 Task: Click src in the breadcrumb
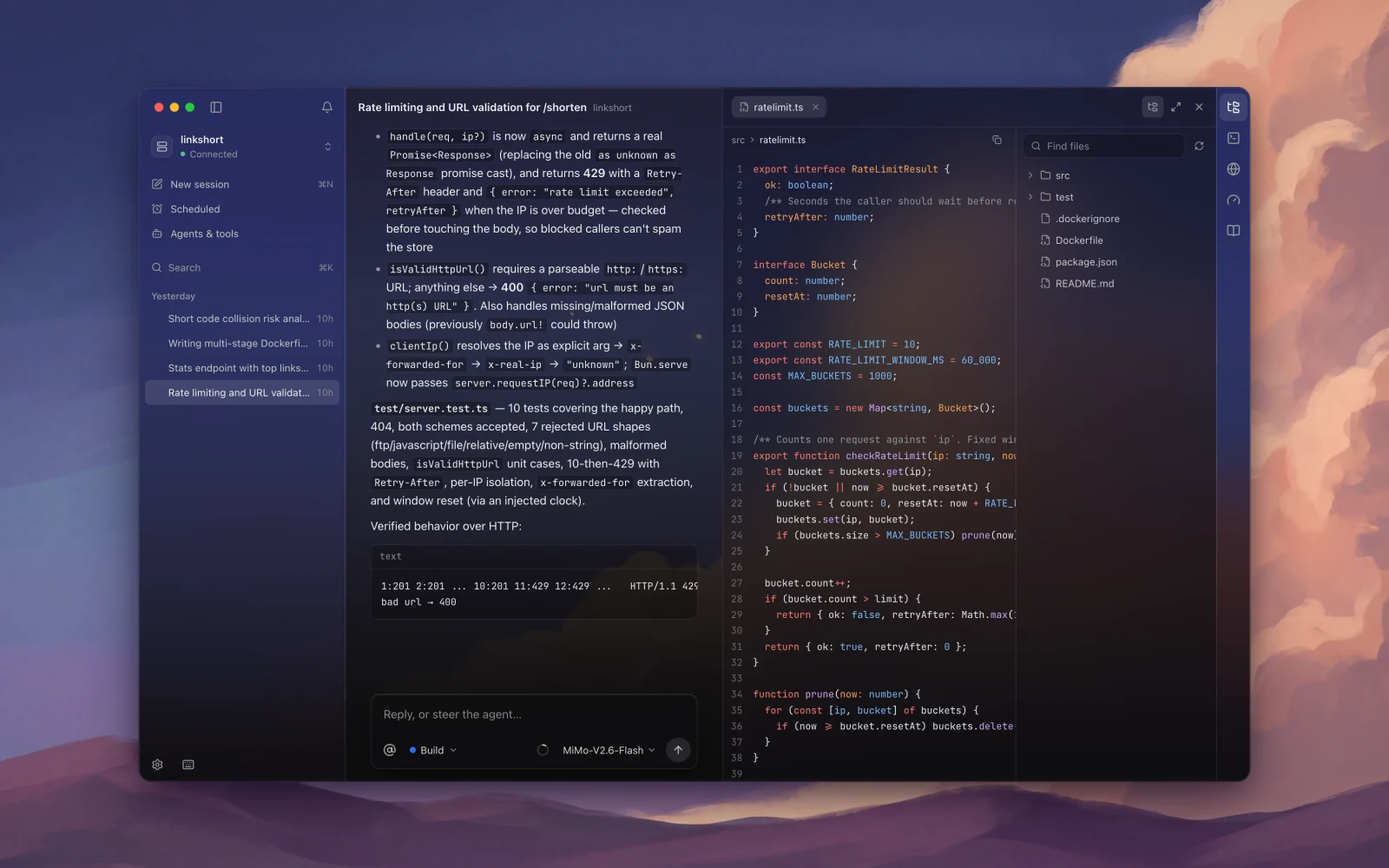click(738, 140)
